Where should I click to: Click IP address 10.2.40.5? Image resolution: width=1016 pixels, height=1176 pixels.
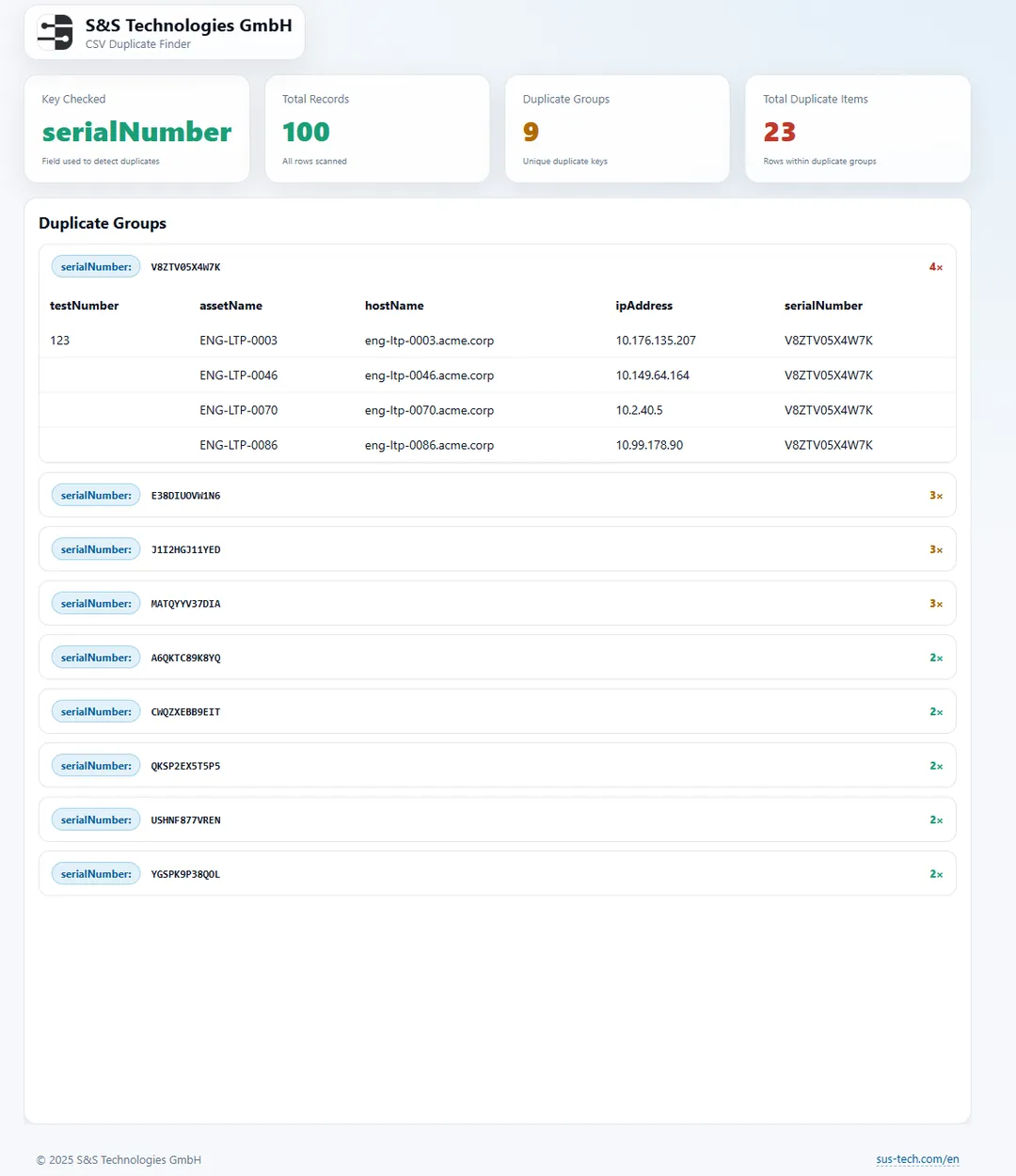(640, 410)
